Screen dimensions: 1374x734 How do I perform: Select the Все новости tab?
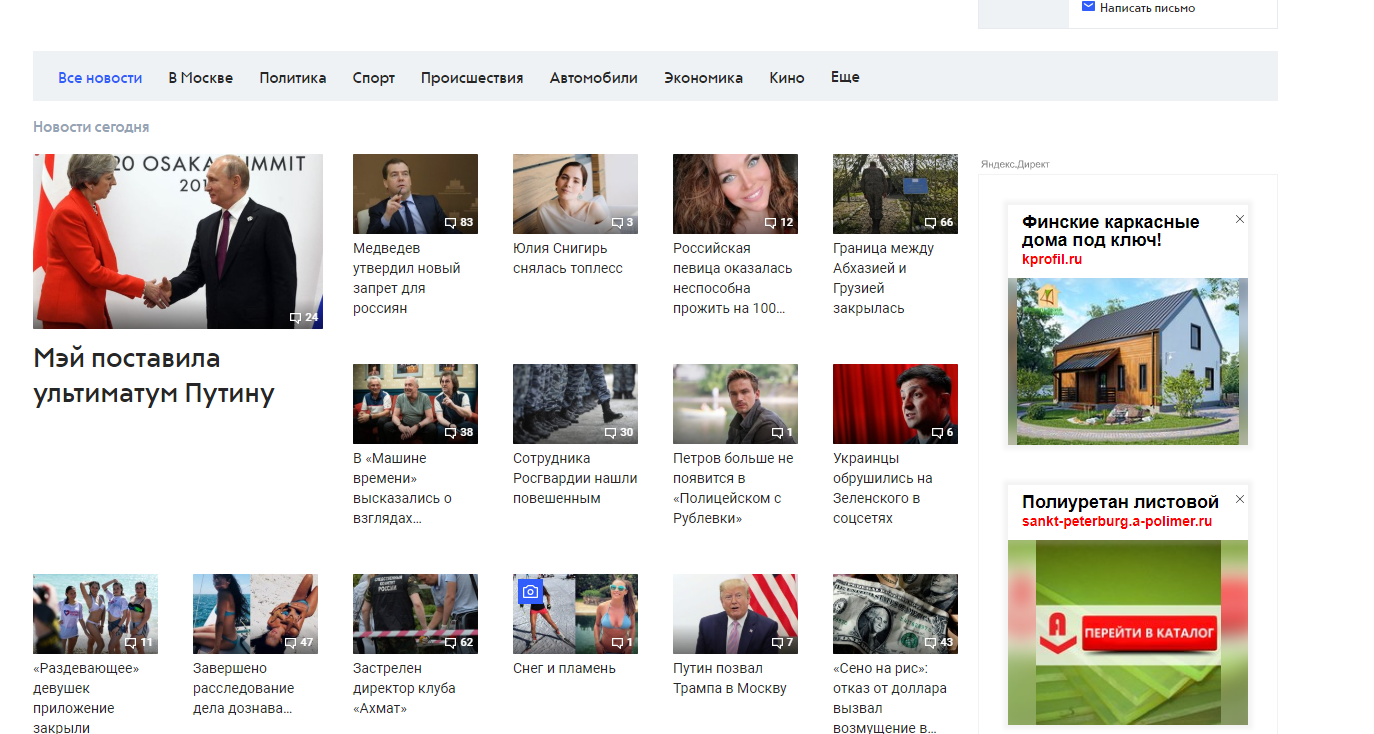tap(100, 78)
